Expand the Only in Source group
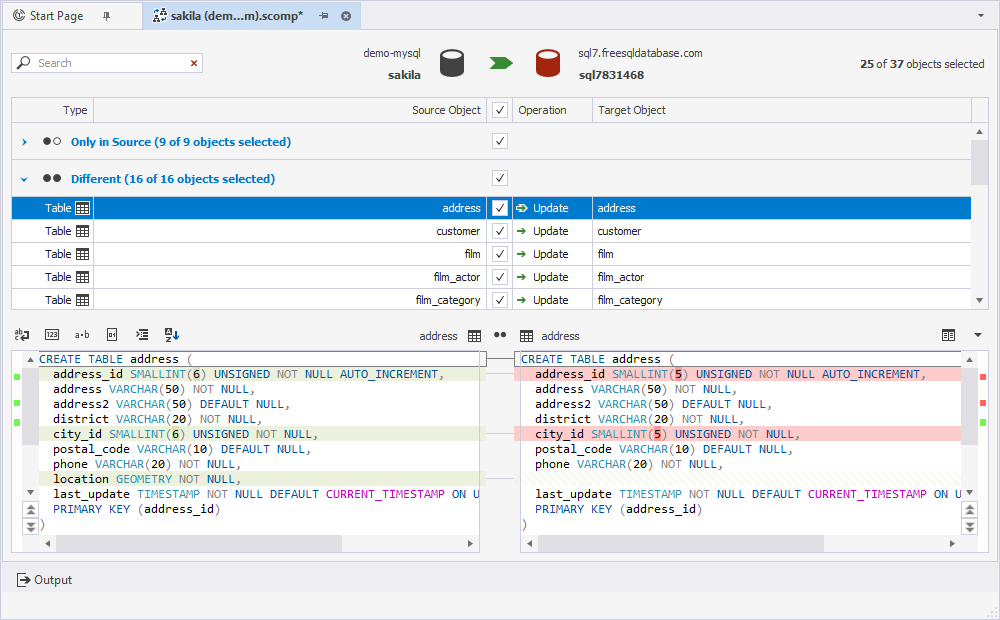1000x620 pixels. pos(24,142)
